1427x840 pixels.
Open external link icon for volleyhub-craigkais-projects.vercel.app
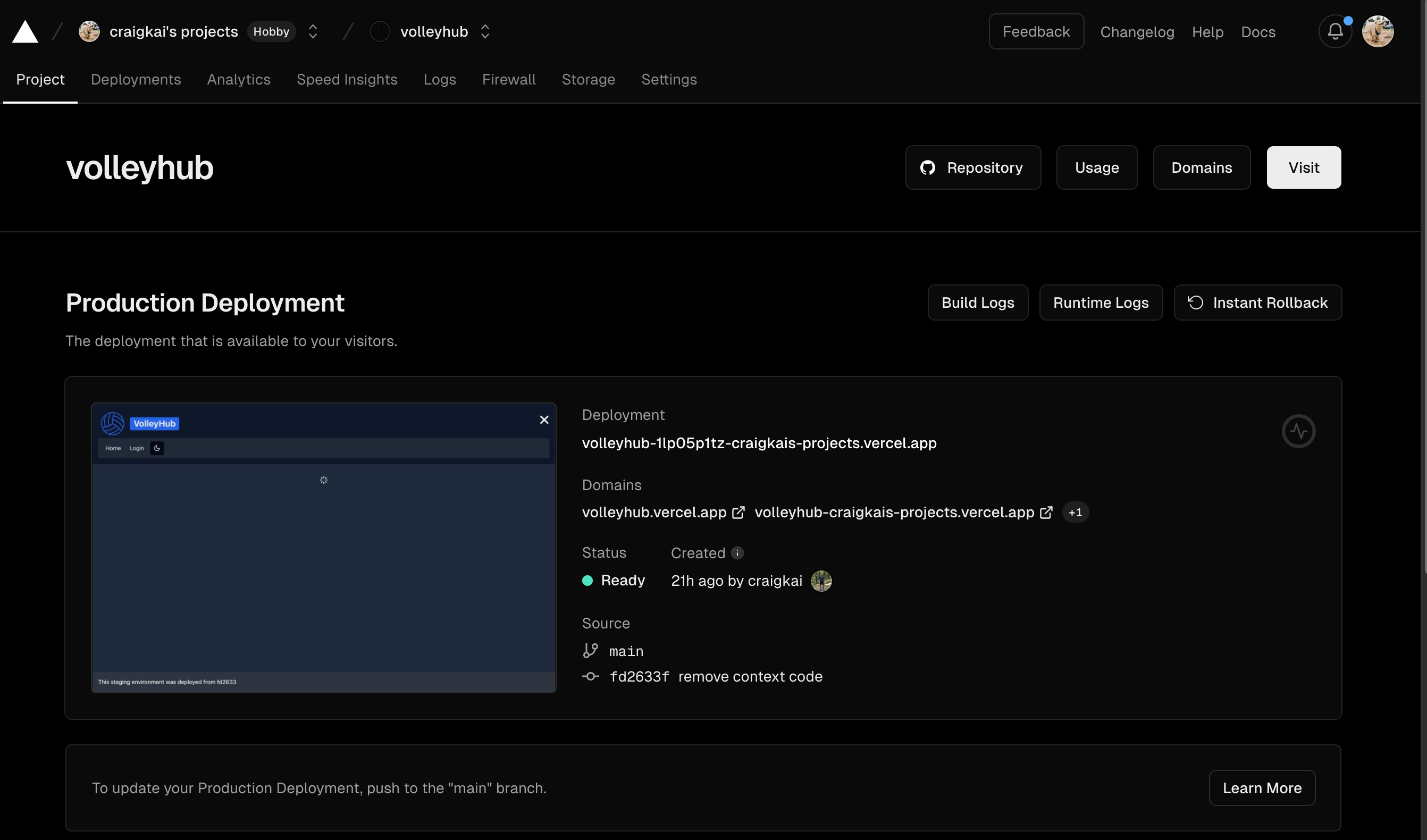(x=1046, y=513)
